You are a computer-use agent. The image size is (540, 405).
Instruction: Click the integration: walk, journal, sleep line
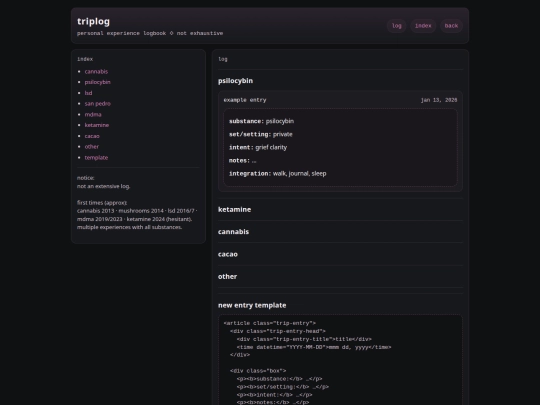click(278, 174)
